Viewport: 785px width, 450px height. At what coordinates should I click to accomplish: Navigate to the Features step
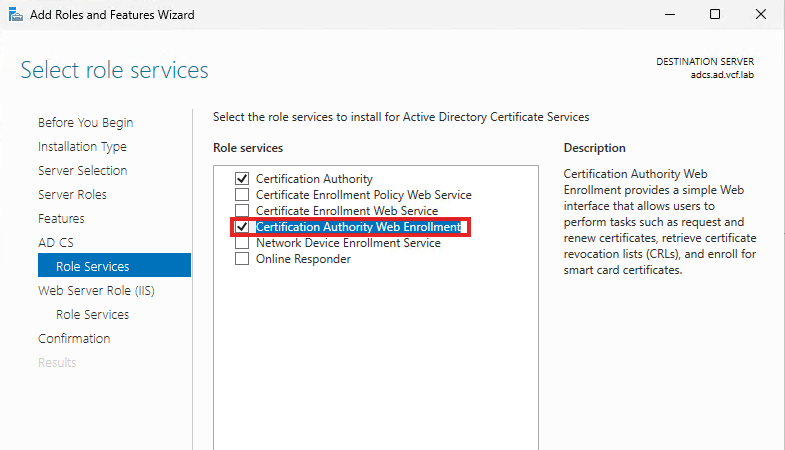[x=61, y=219]
